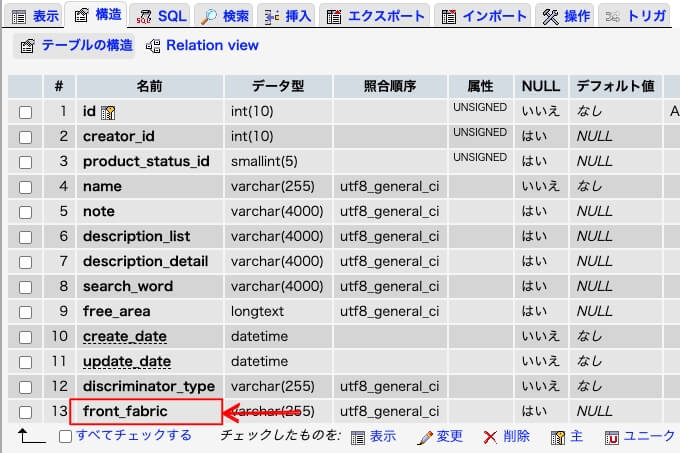
Task: Open the インポート tab
Action: tap(483, 16)
